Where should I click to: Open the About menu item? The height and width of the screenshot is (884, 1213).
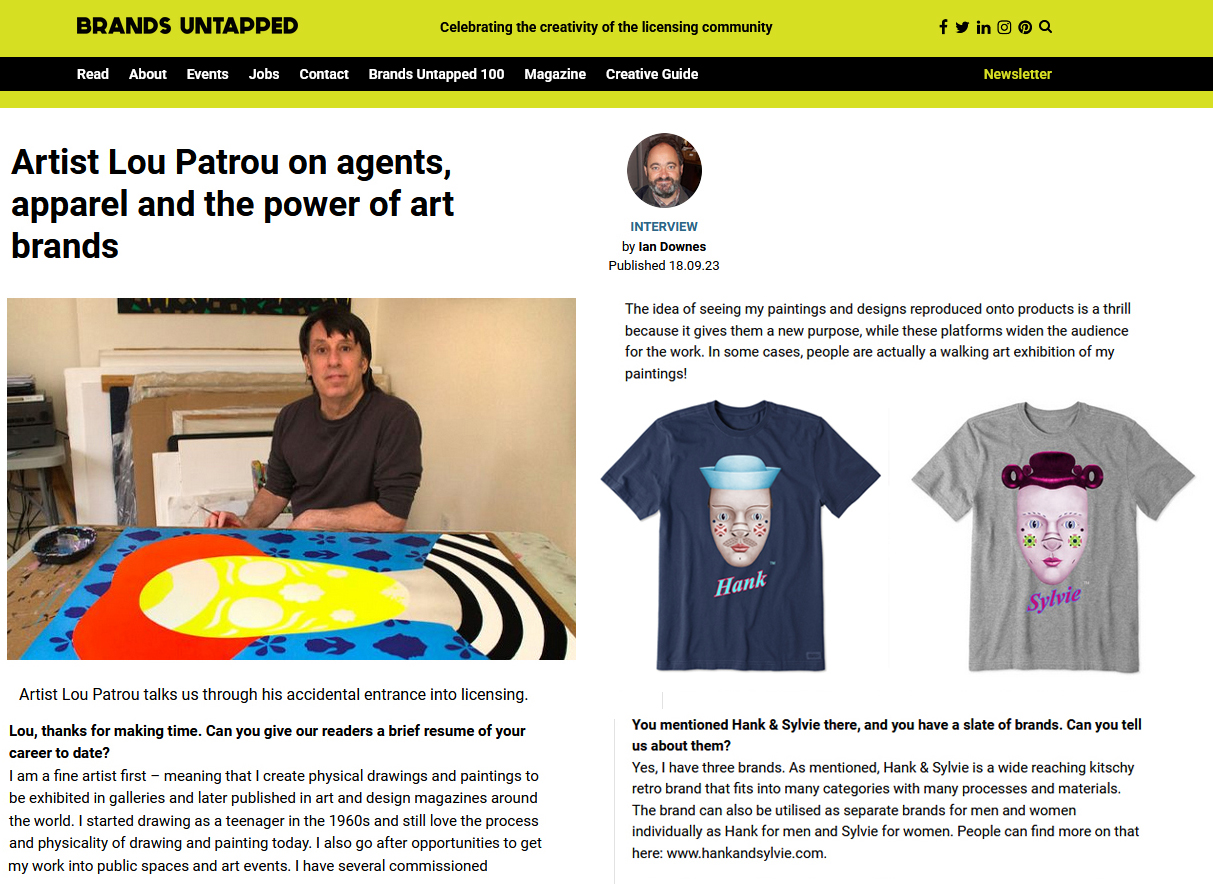tap(148, 74)
